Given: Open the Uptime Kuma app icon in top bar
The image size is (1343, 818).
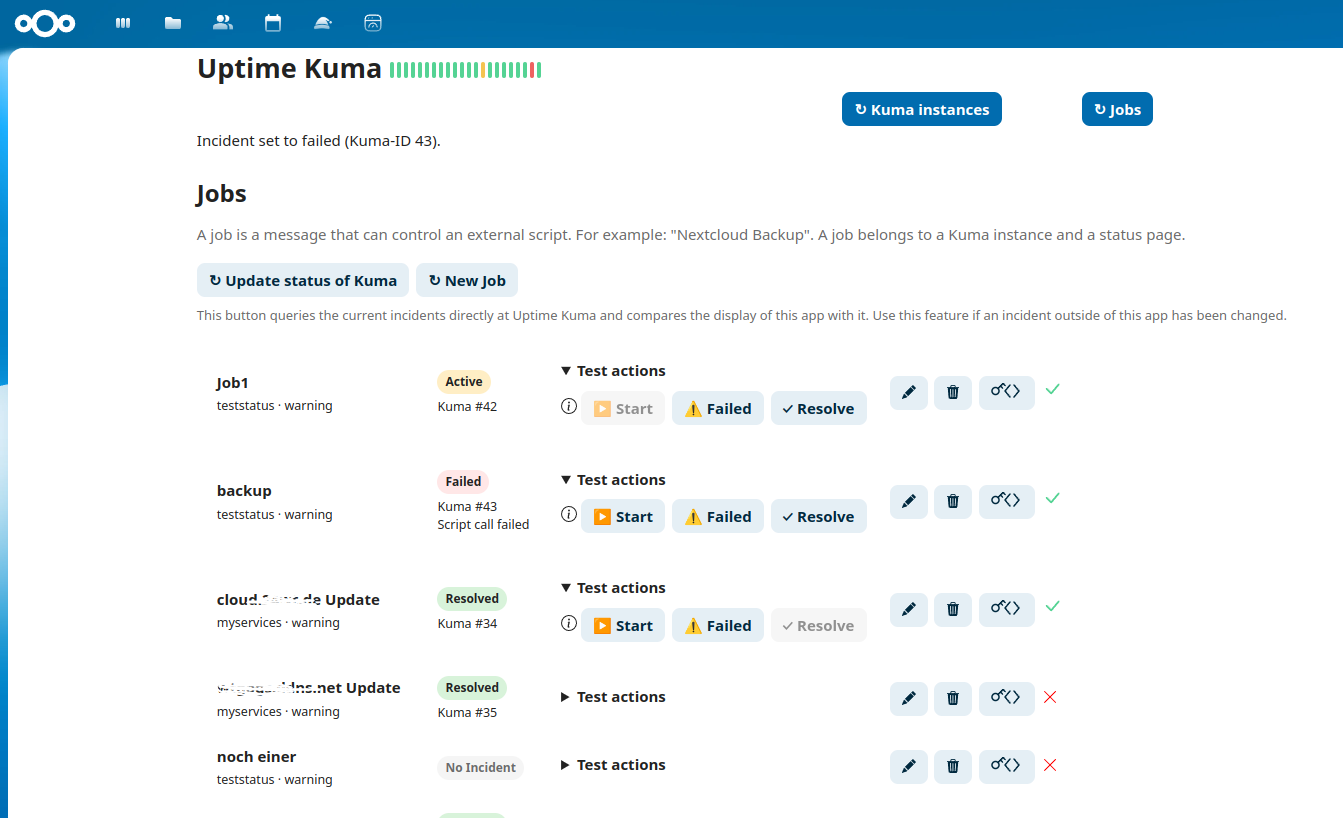Looking at the screenshot, I should coord(373,23).
